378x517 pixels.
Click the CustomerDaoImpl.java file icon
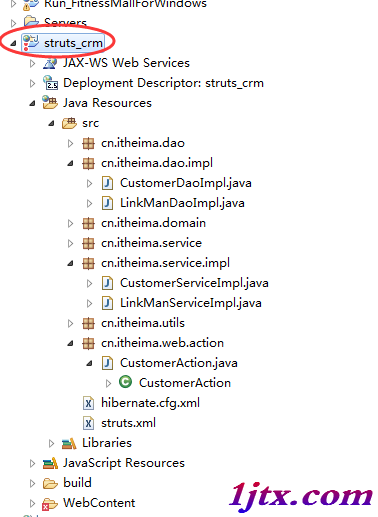coord(107,183)
